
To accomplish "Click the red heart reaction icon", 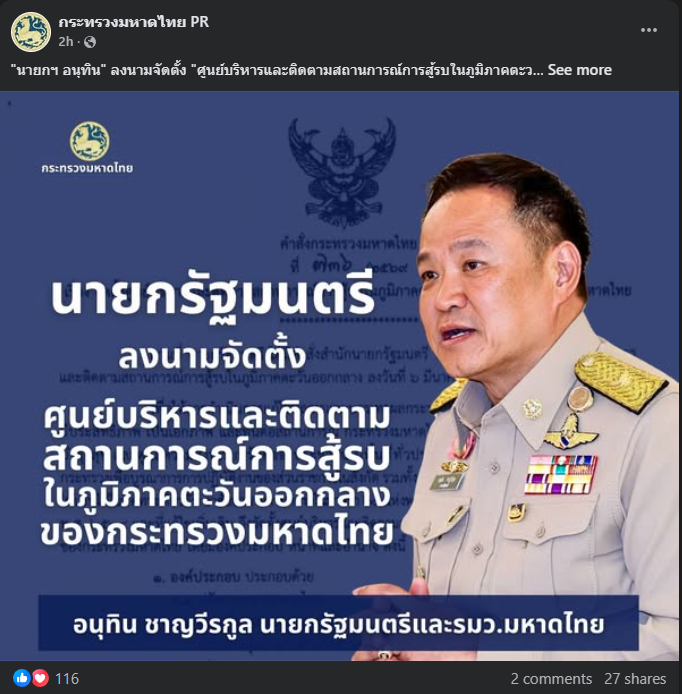I will point(40,678).
